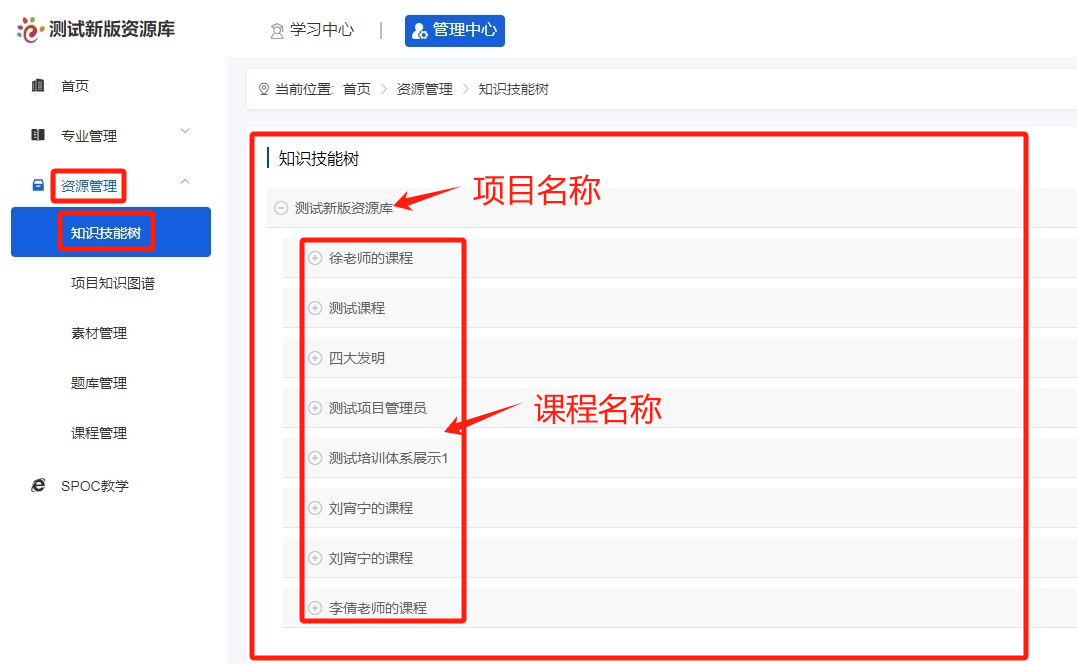
Task: Expand the 四大发明 node
Action: coord(315,358)
